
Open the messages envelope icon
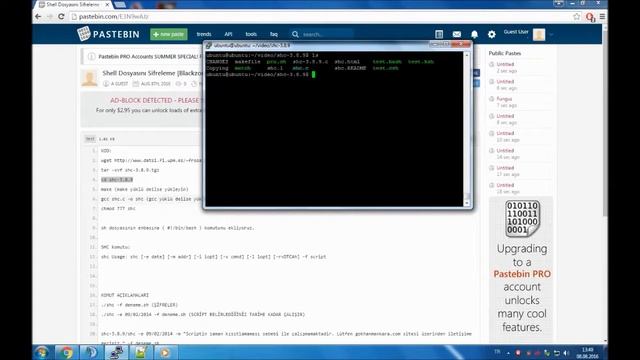coord(457,34)
